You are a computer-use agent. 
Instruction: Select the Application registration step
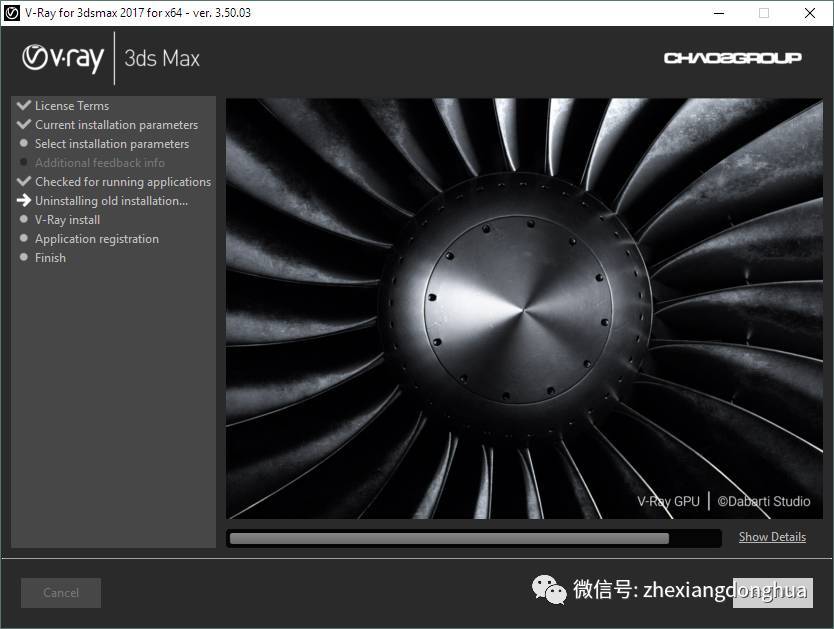pos(97,239)
